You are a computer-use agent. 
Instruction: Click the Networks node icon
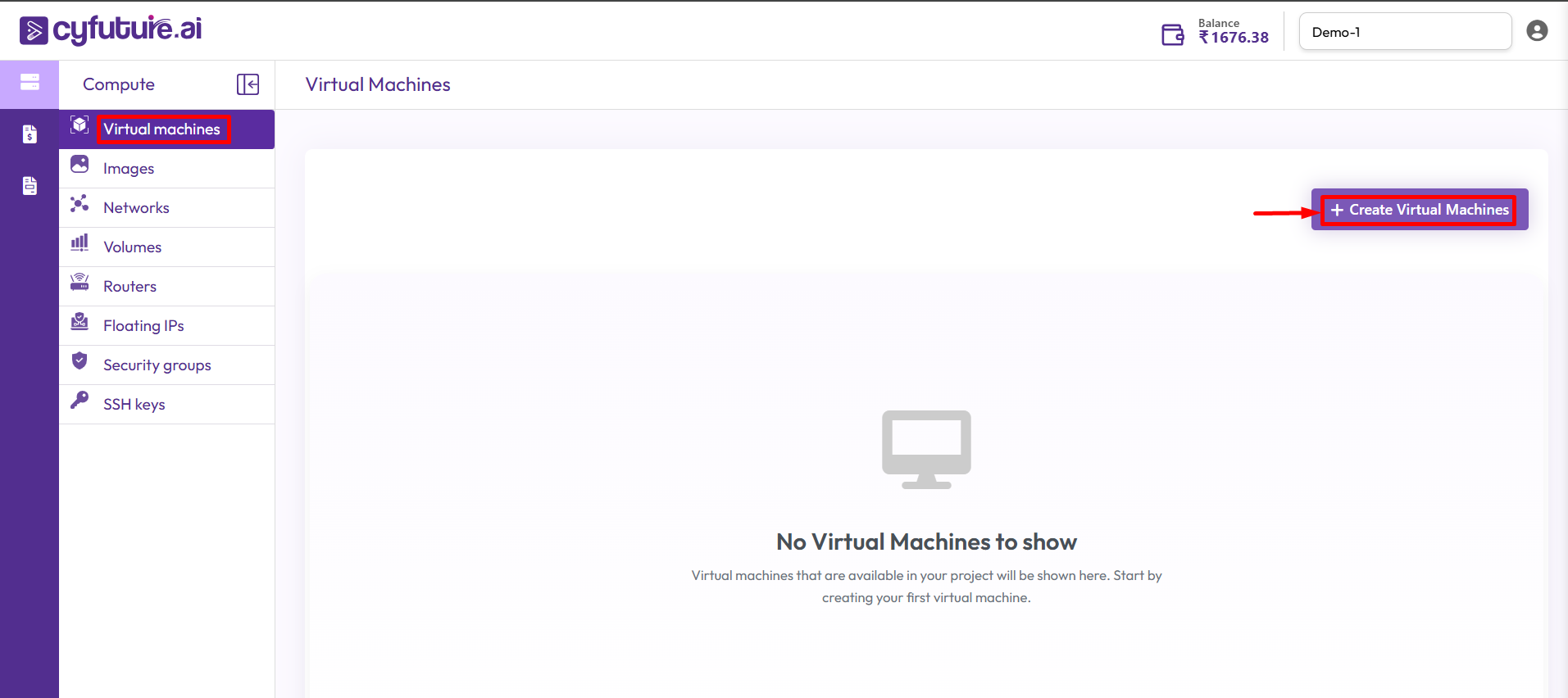point(80,204)
